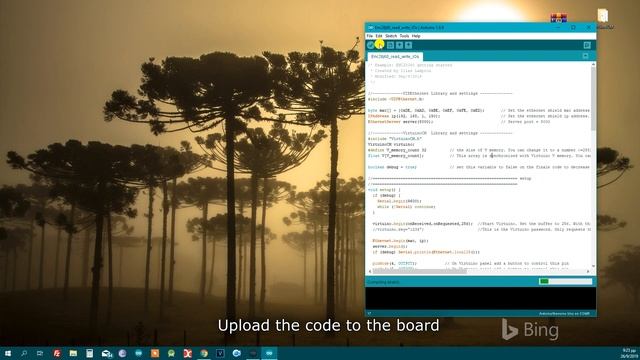Open the tab options dropdown arrow beside sketch tab
Viewport: 640px width, 360px height.
point(585,56)
